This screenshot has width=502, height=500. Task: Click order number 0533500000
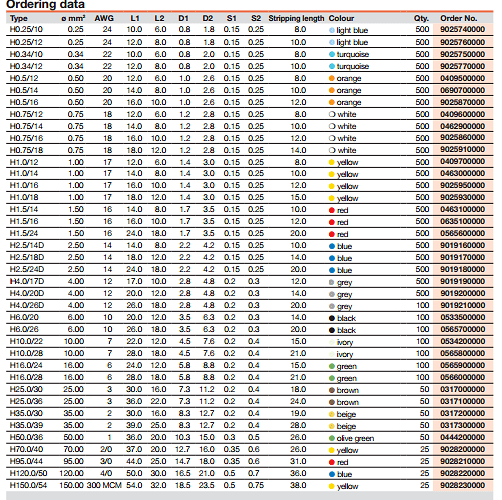click(463, 317)
